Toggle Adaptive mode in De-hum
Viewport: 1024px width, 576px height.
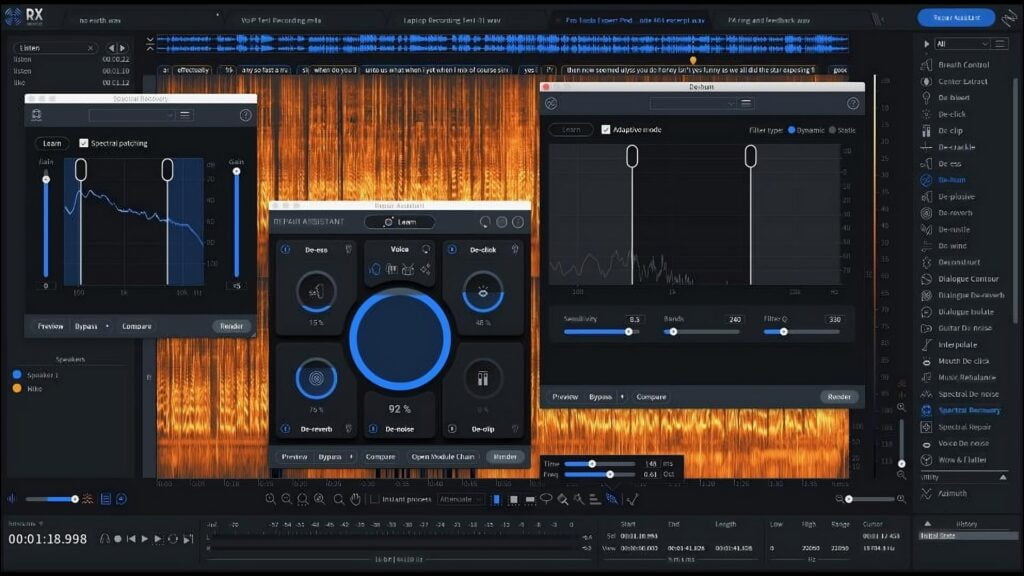607,130
